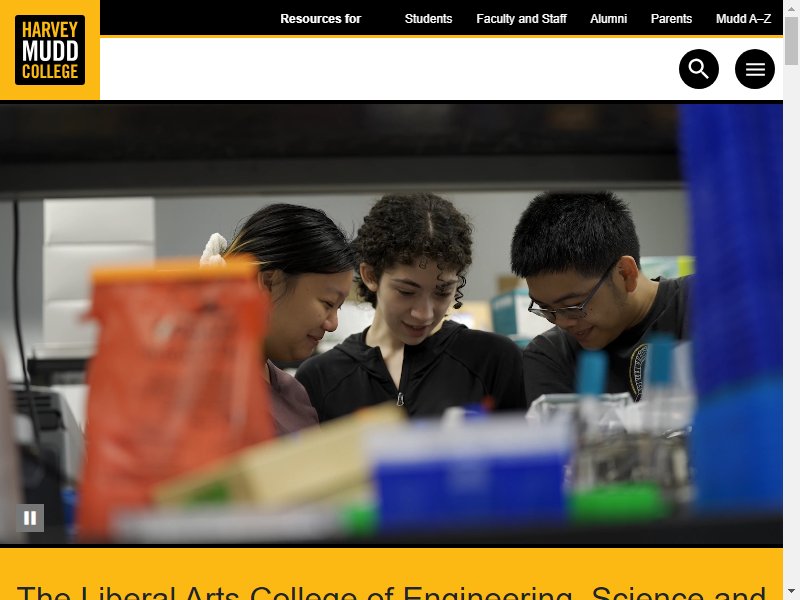800x600 pixels.
Task: Go to the Alumni resources page
Action: click(608, 19)
